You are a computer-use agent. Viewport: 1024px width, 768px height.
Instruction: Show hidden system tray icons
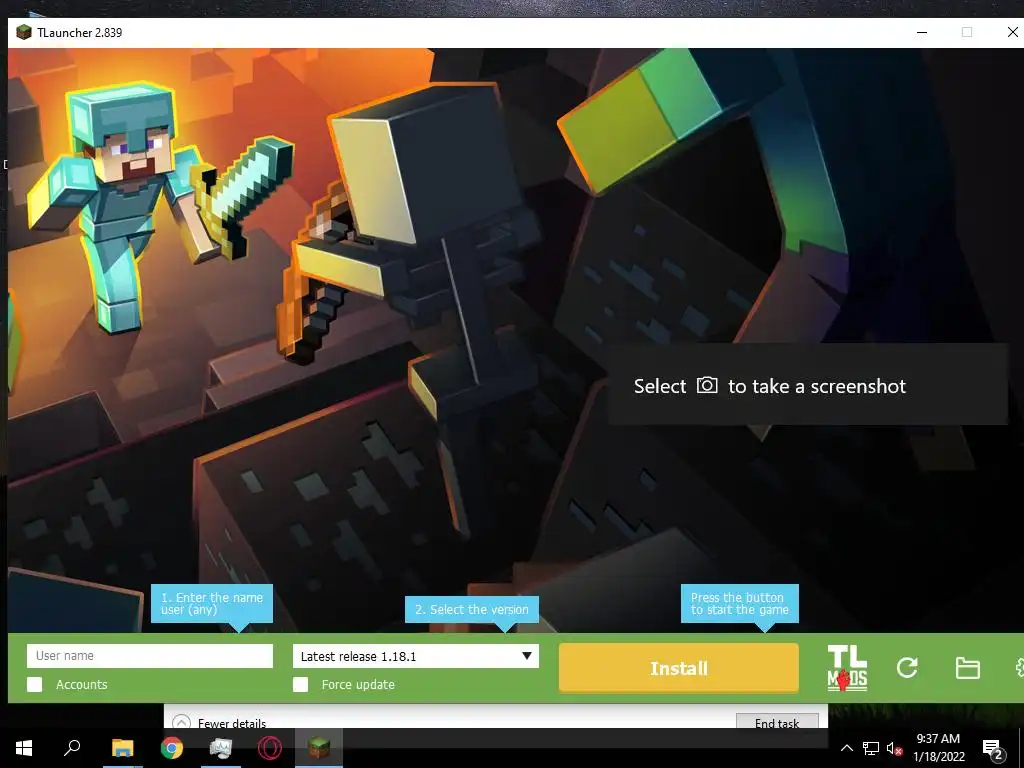[x=846, y=748]
